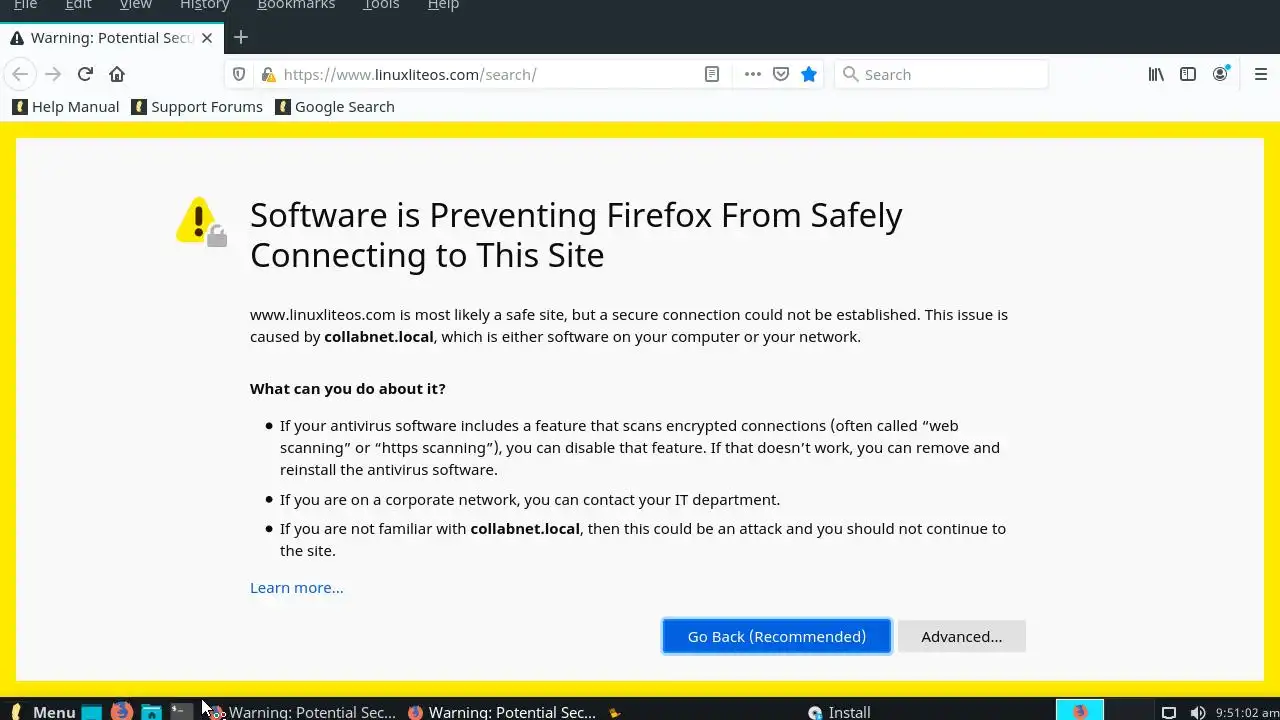
Task: Show connection lock warning info
Action: (267, 74)
